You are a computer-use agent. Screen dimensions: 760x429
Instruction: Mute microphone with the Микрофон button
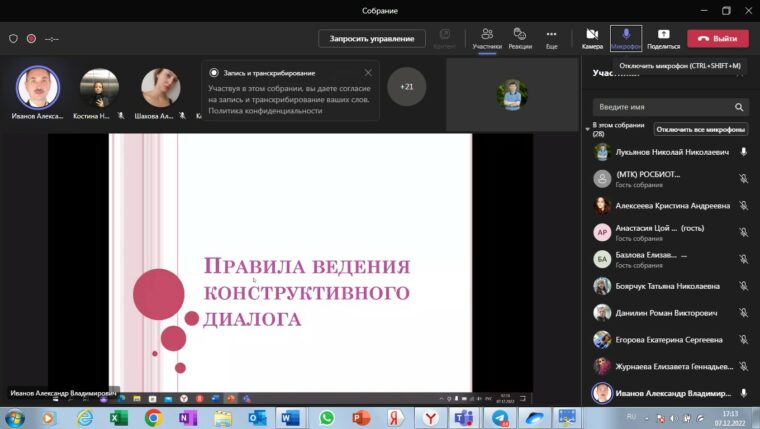[x=625, y=37]
